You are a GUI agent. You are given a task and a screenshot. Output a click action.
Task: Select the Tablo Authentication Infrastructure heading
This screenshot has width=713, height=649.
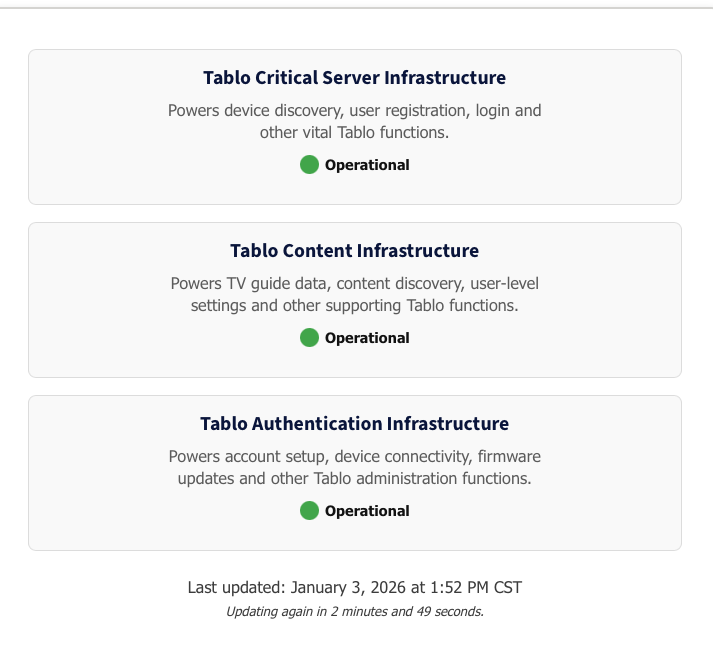354,424
